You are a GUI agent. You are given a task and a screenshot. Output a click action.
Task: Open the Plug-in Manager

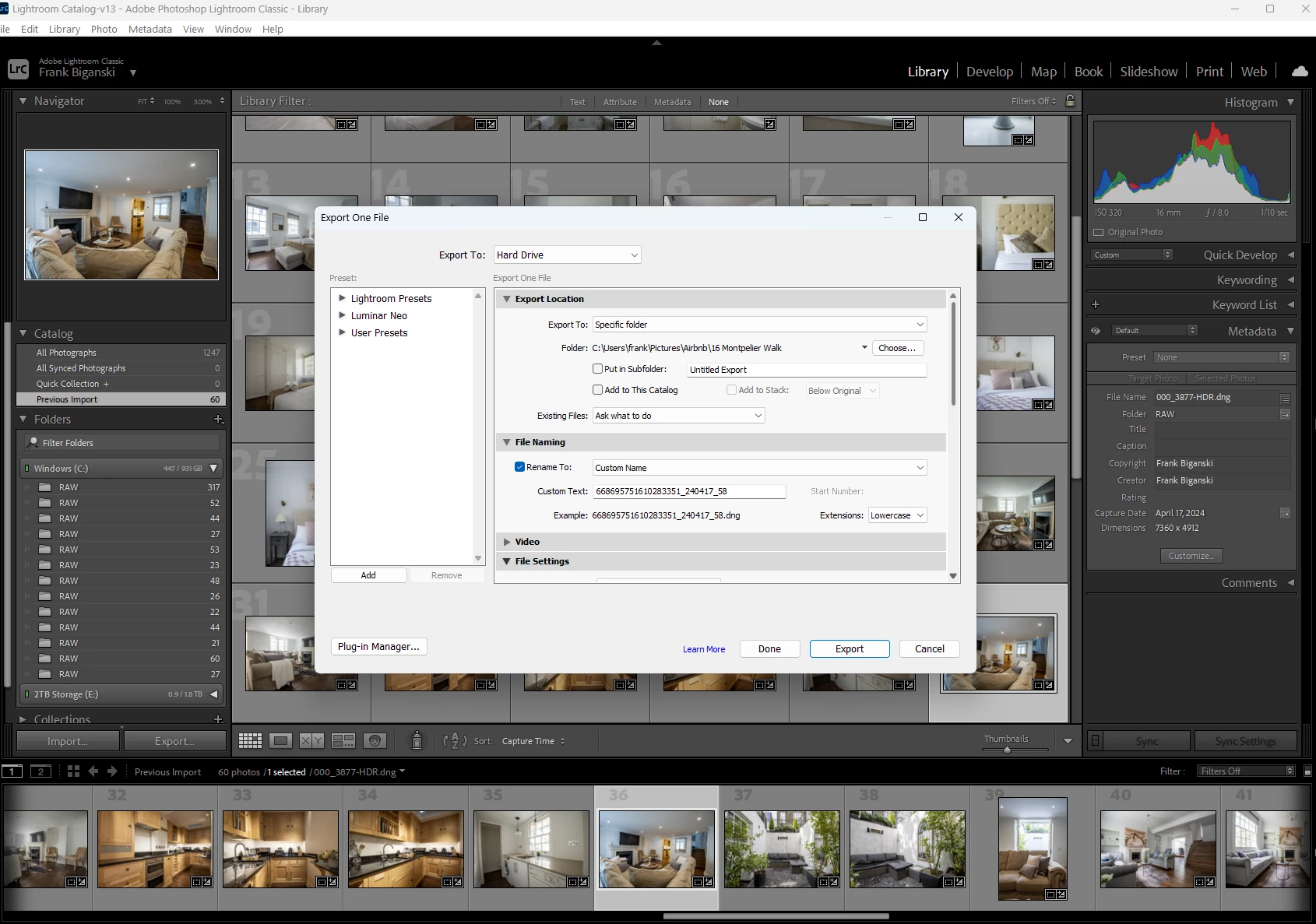378,646
